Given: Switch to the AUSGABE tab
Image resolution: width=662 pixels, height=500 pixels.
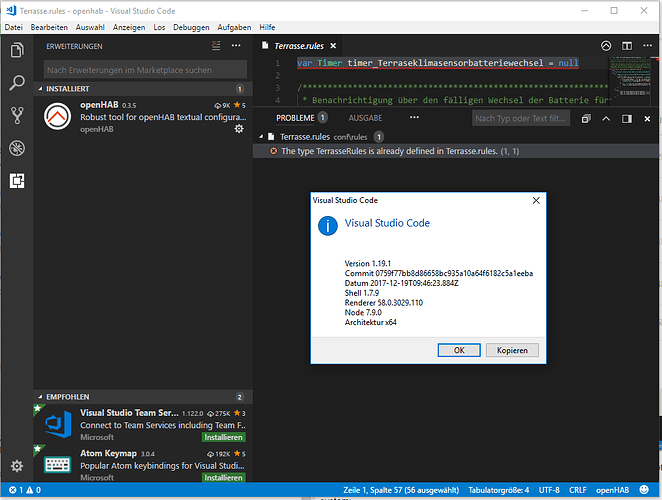Looking at the screenshot, I should point(365,118).
